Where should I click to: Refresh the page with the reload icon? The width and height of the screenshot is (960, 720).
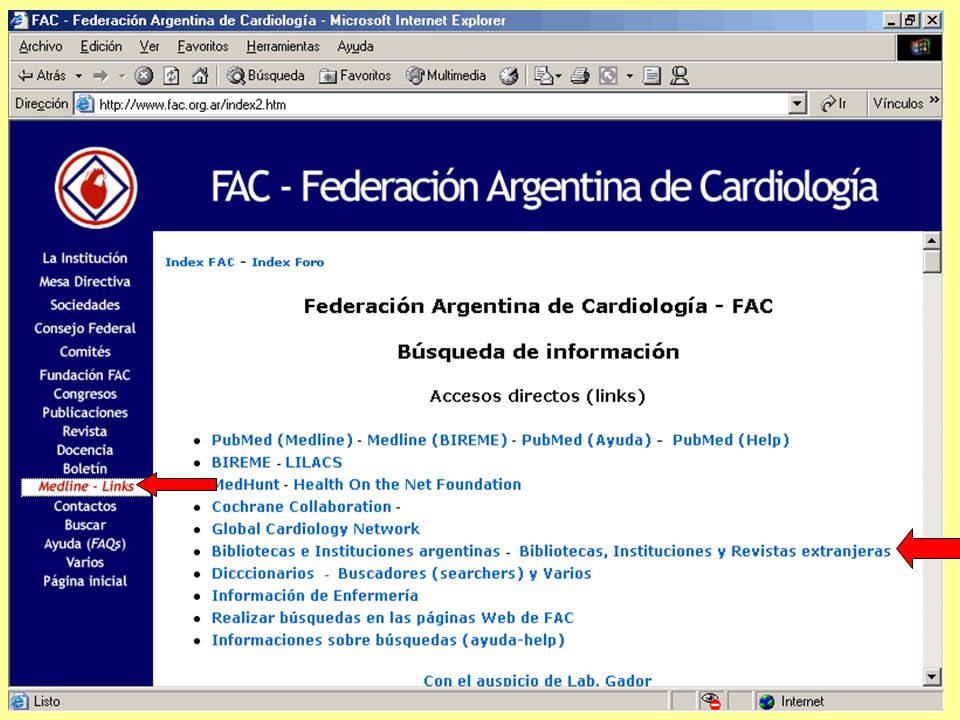point(171,76)
